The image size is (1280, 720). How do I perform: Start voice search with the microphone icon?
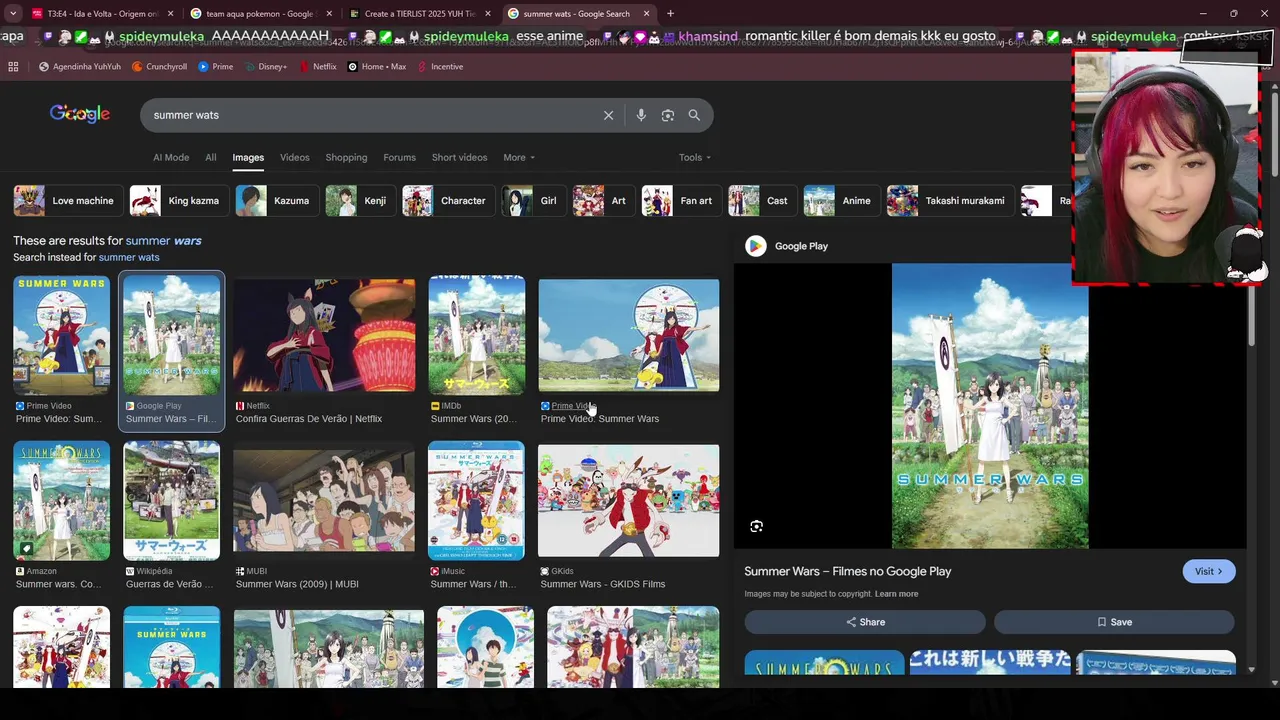tap(641, 115)
